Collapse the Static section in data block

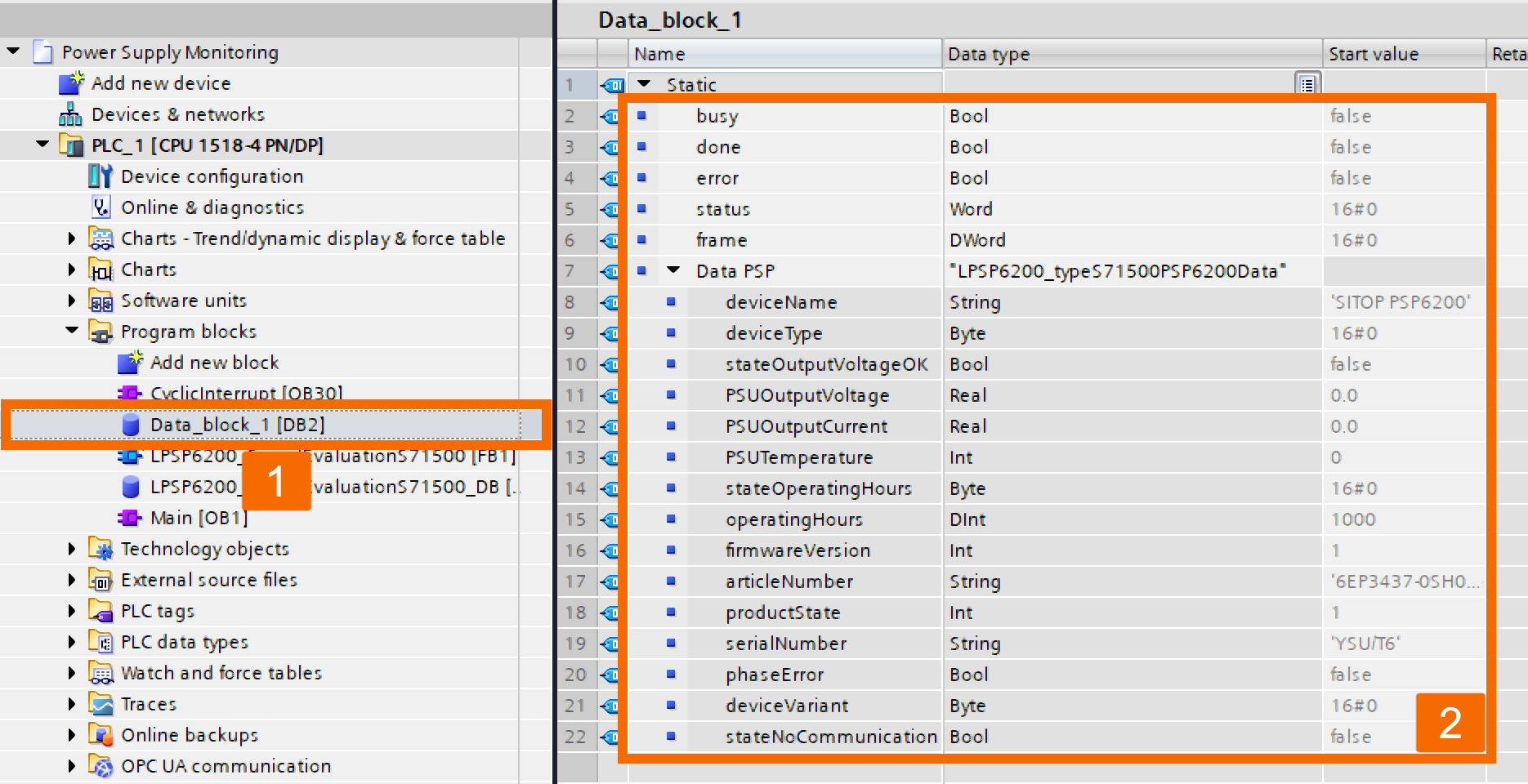coord(644,83)
